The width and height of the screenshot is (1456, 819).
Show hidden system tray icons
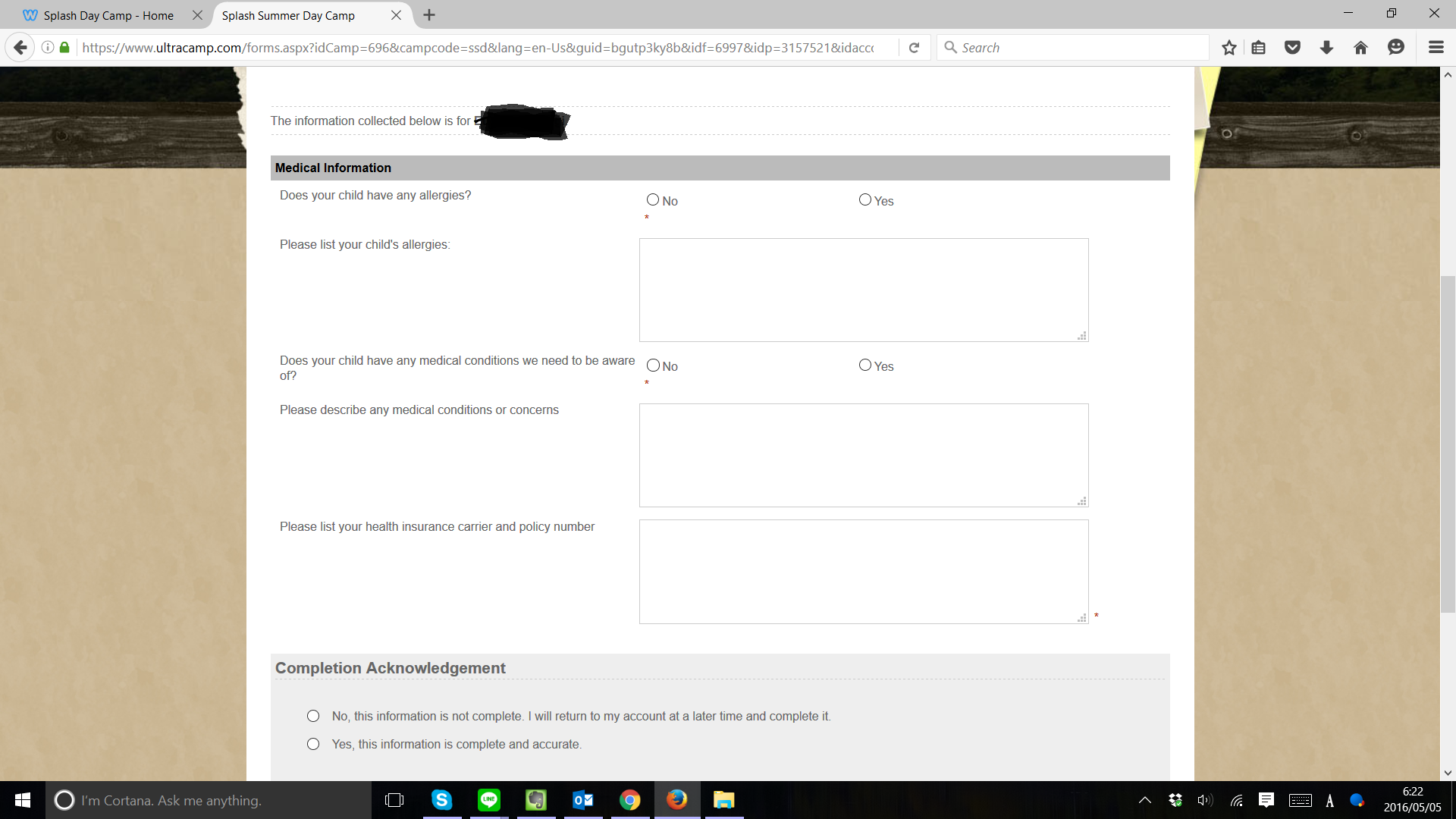(1145, 800)
